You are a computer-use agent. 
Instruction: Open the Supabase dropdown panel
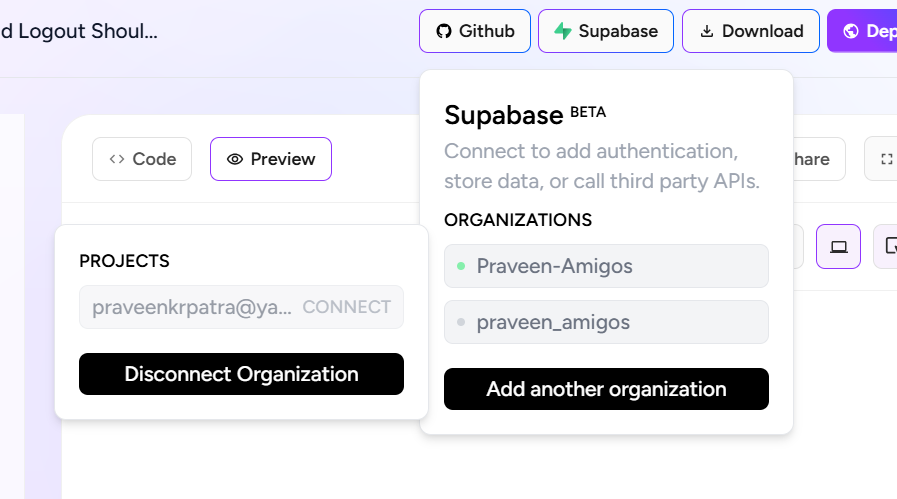[605, 31]
